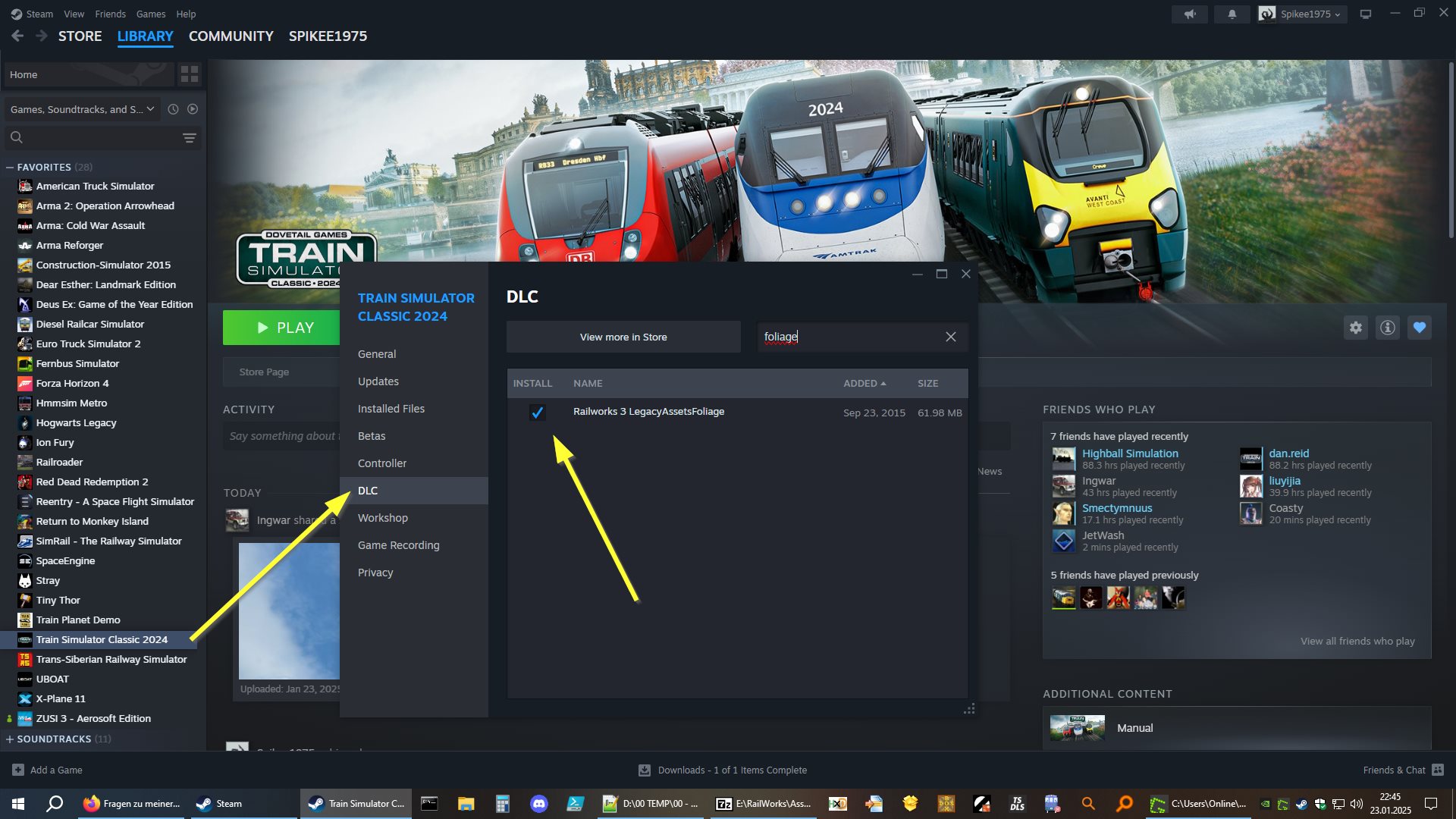Open the Workshop settings tab
1456x819 pixels.
[382, 518]
